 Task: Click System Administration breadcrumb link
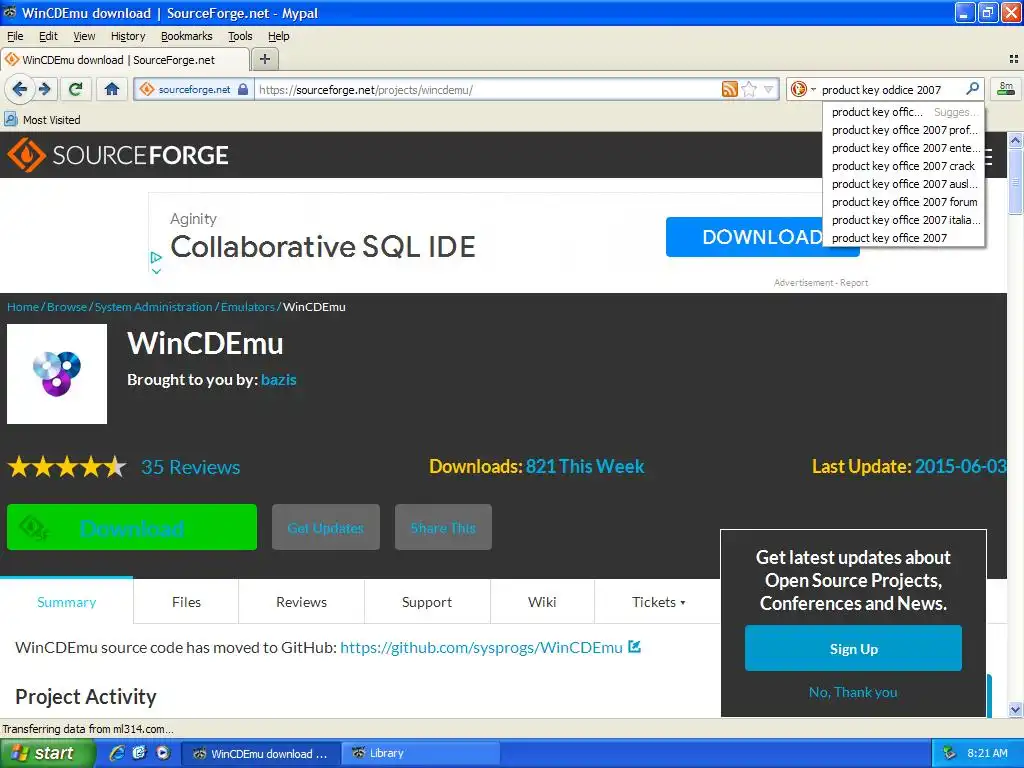[x=153, y=307]
